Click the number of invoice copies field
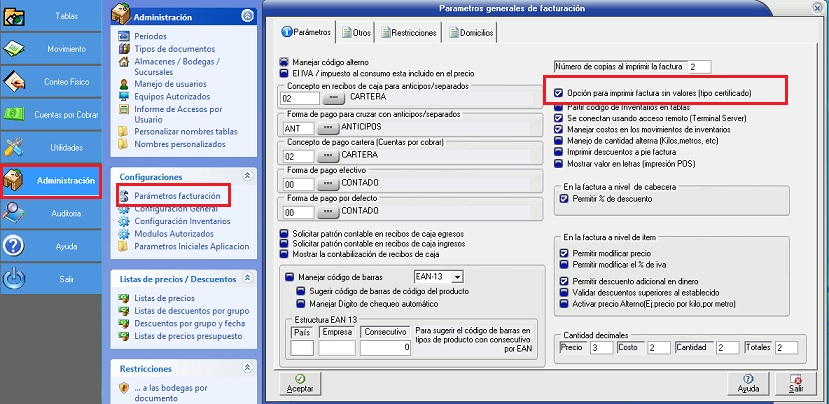 [698, 66]
